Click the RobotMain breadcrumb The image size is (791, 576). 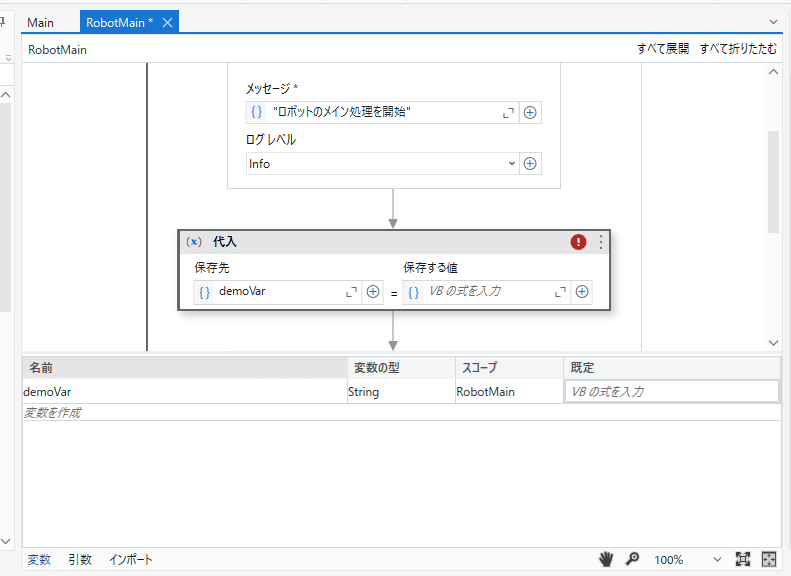click(x=58, y=50)
